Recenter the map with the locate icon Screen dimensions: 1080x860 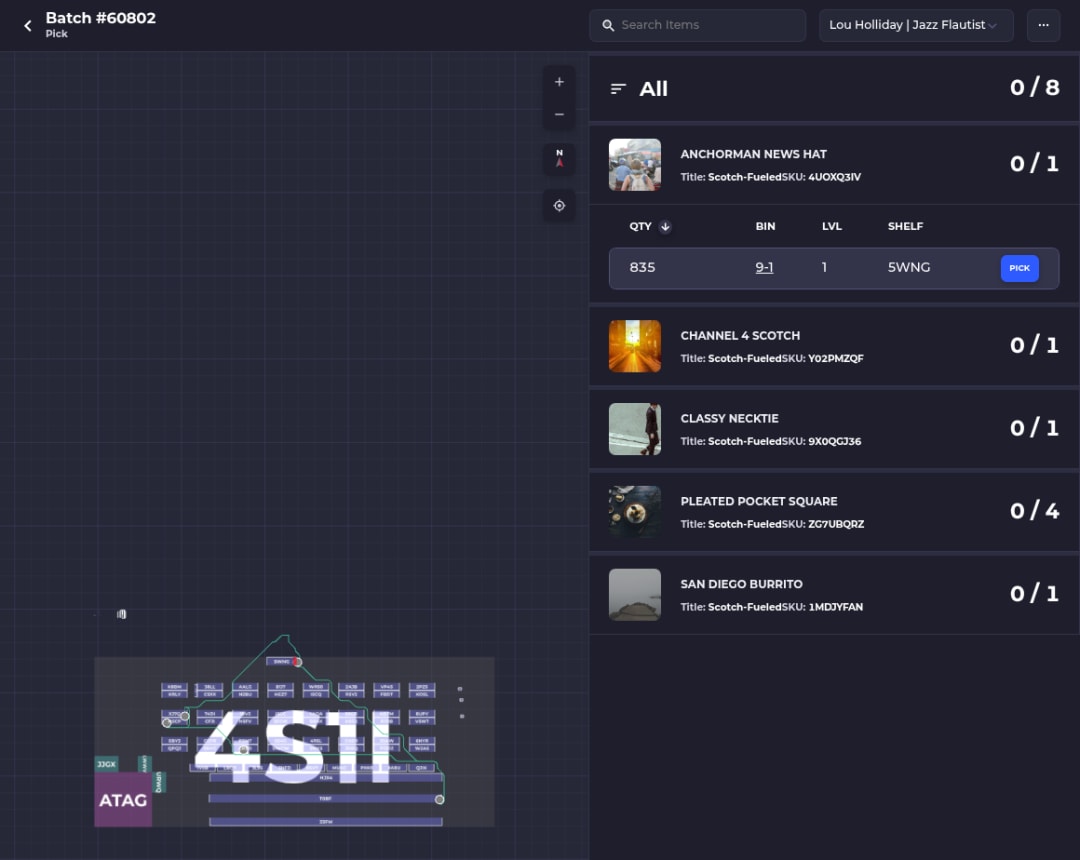pyautogui.click(x=559, y=205)
